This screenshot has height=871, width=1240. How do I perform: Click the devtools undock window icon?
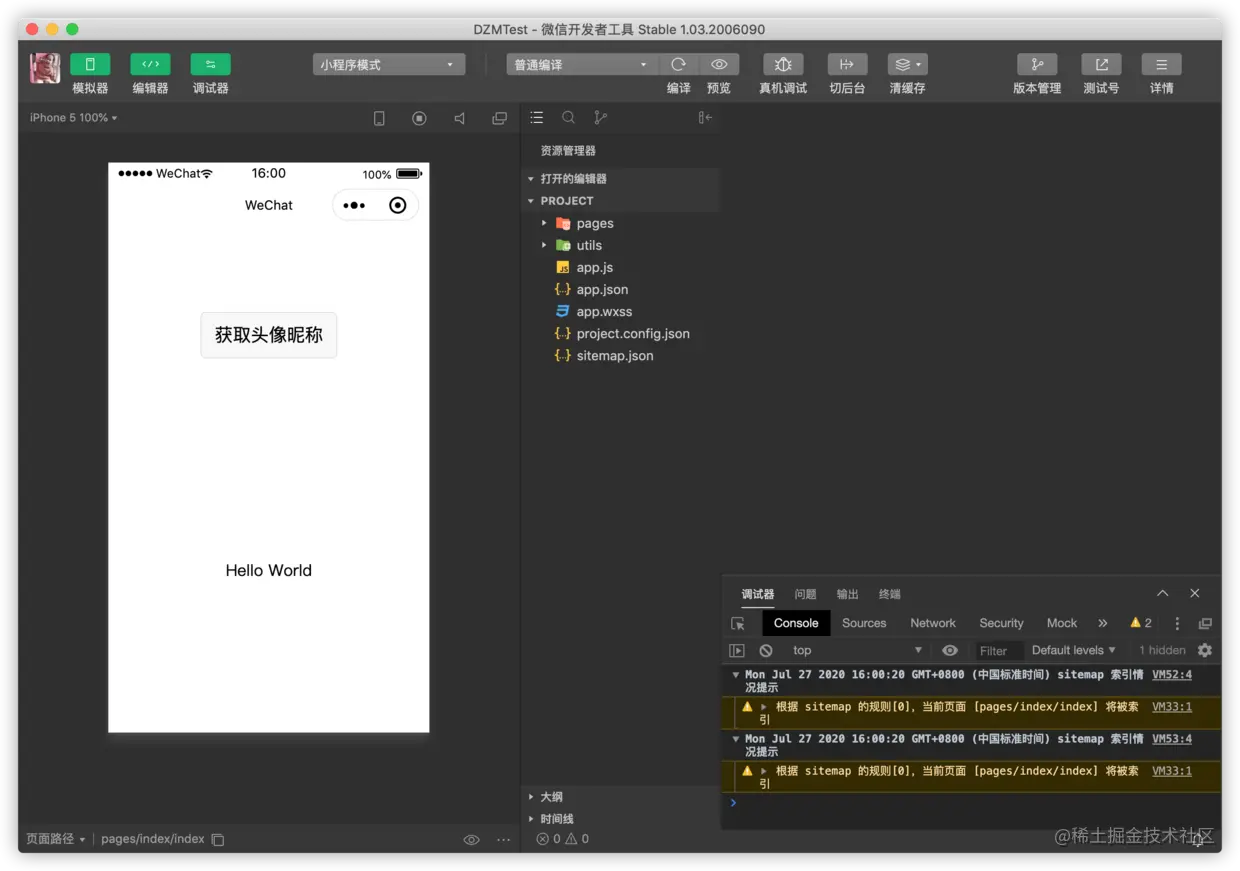[x=1205, y=623]
